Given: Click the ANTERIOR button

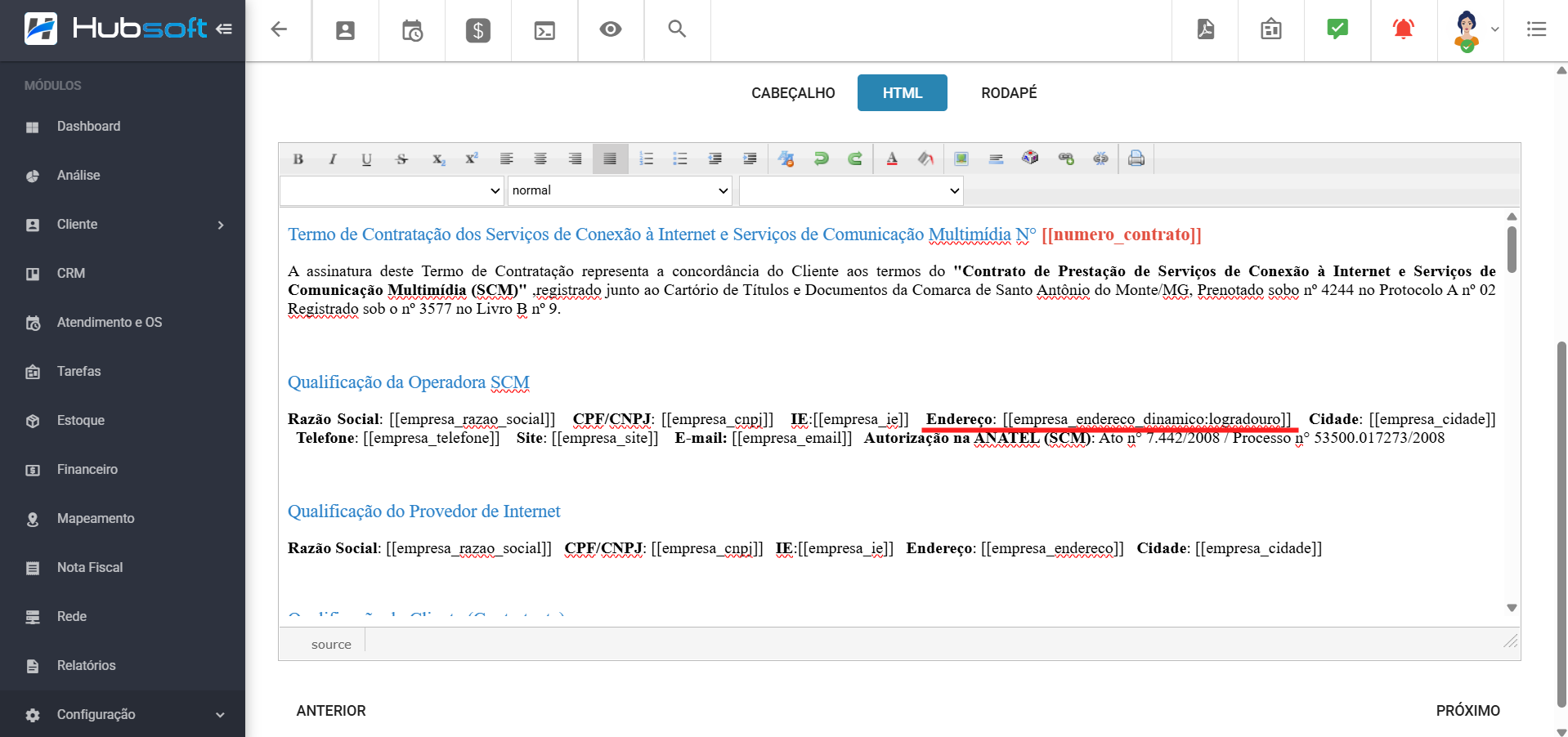Looking at the screenshot, I should [x=331, y=711].
